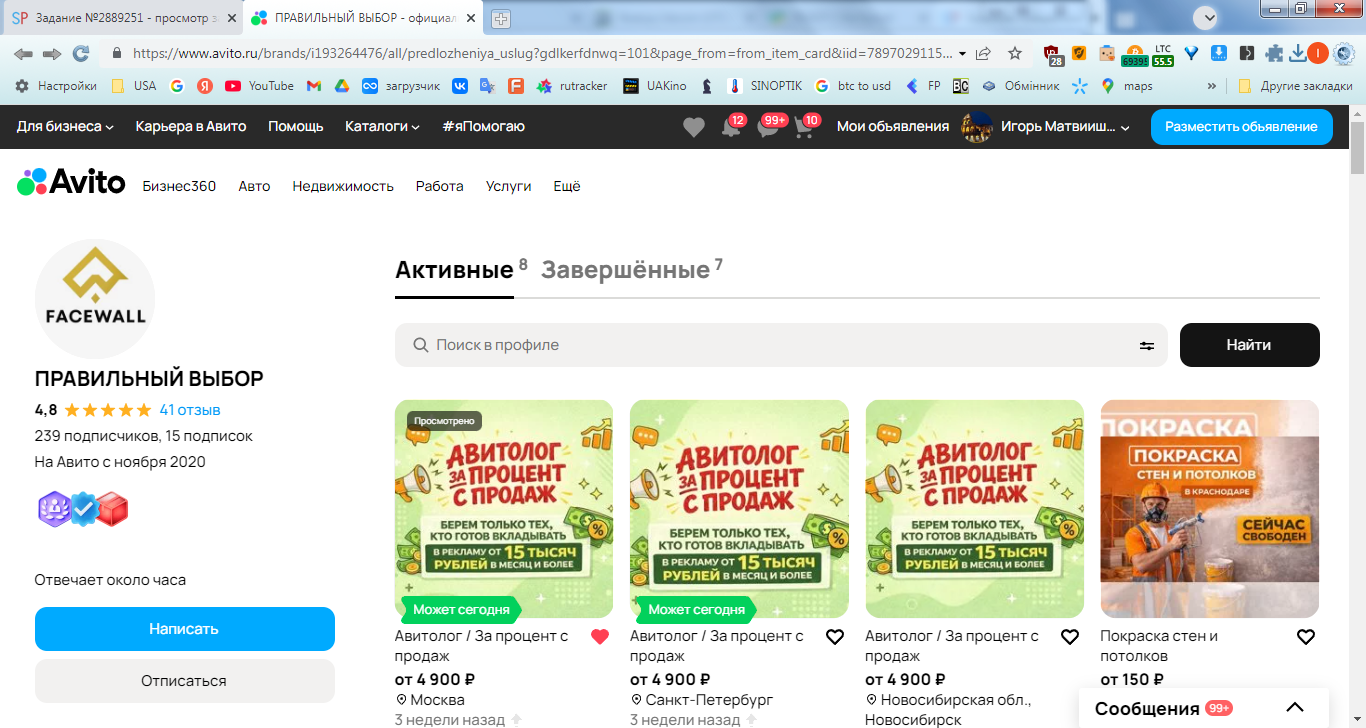Viewport: 1366px width, 728px height.
Task: Switch to Задание №2889251 browser tab
Action: click(x=122, y=18)
